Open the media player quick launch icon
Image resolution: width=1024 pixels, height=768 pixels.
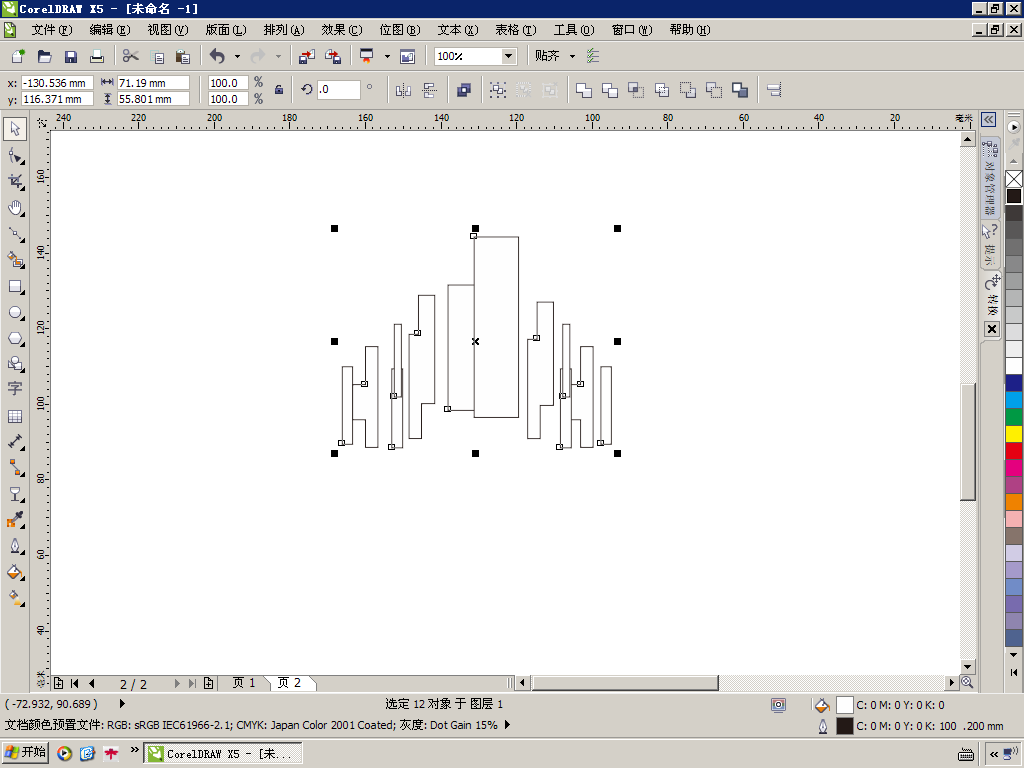click(x=64, y=754)
